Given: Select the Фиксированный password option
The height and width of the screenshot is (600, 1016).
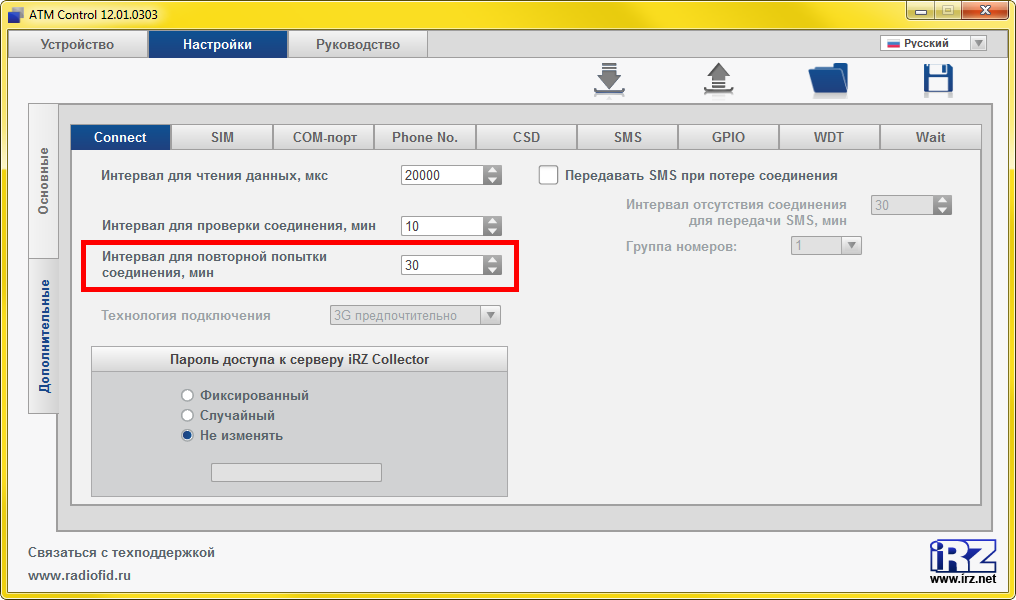Looking at the screenshot, I should tap(187, 395).
